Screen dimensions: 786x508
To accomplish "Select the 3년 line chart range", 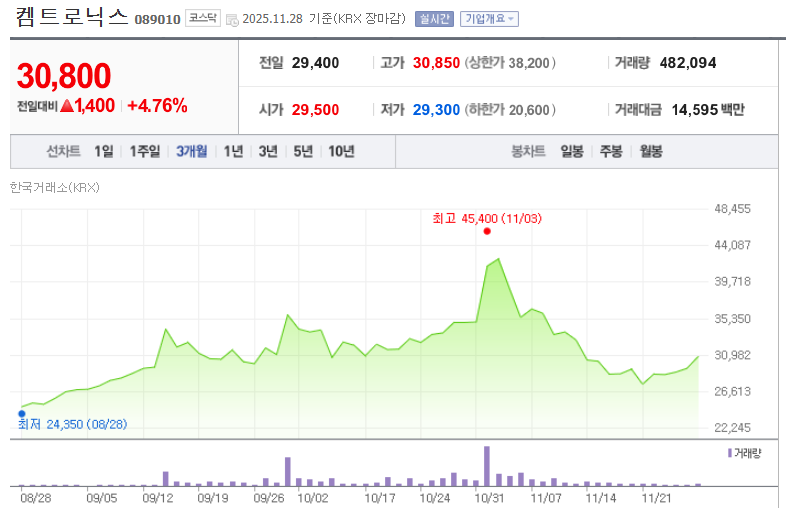I will (268, 151).
